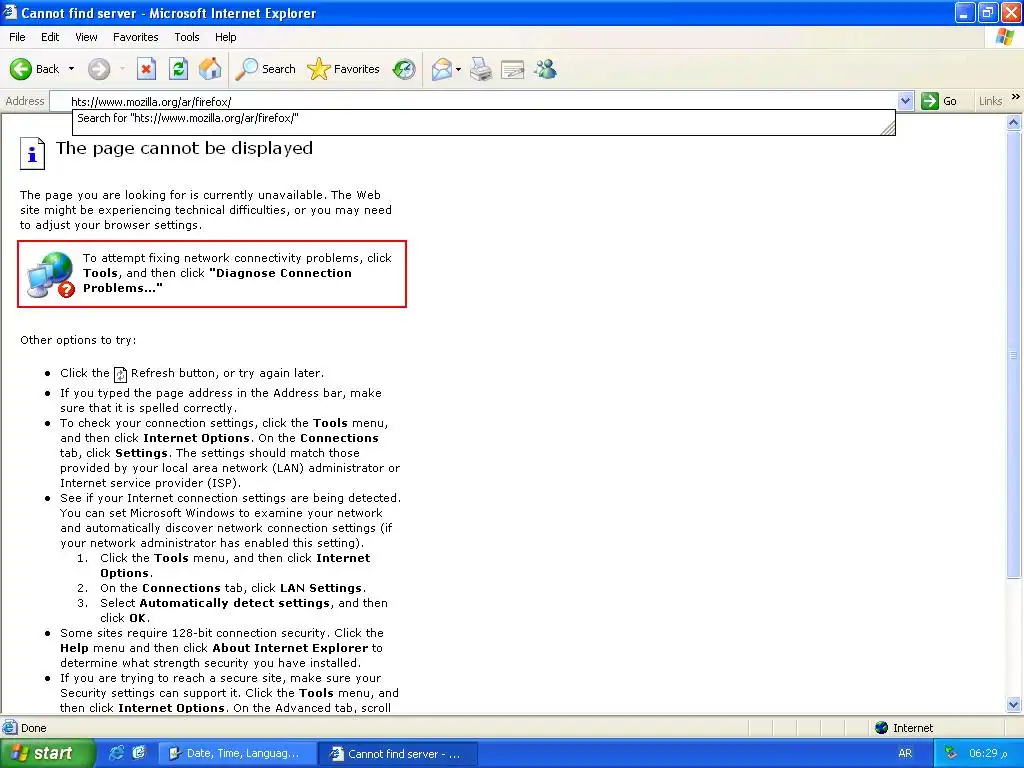Click the Refresh toolbar icon
The image size is (1024, 768).
(x=178, y=69)
